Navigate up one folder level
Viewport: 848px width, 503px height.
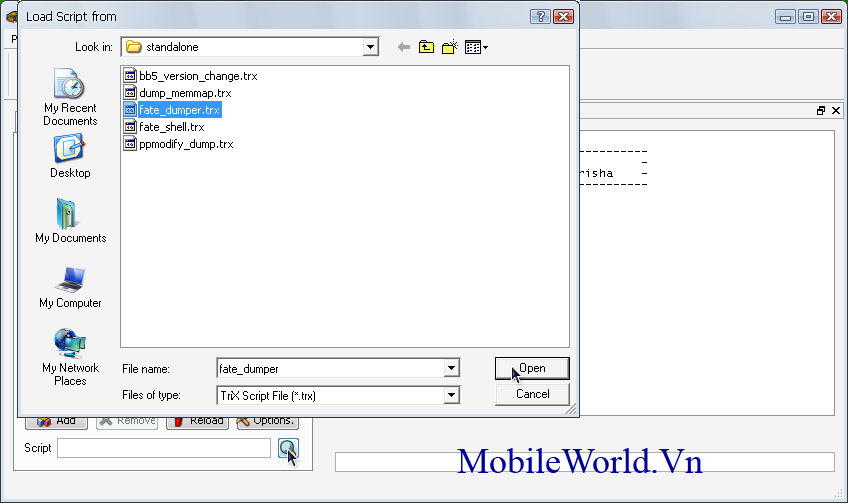coord(427,47)
